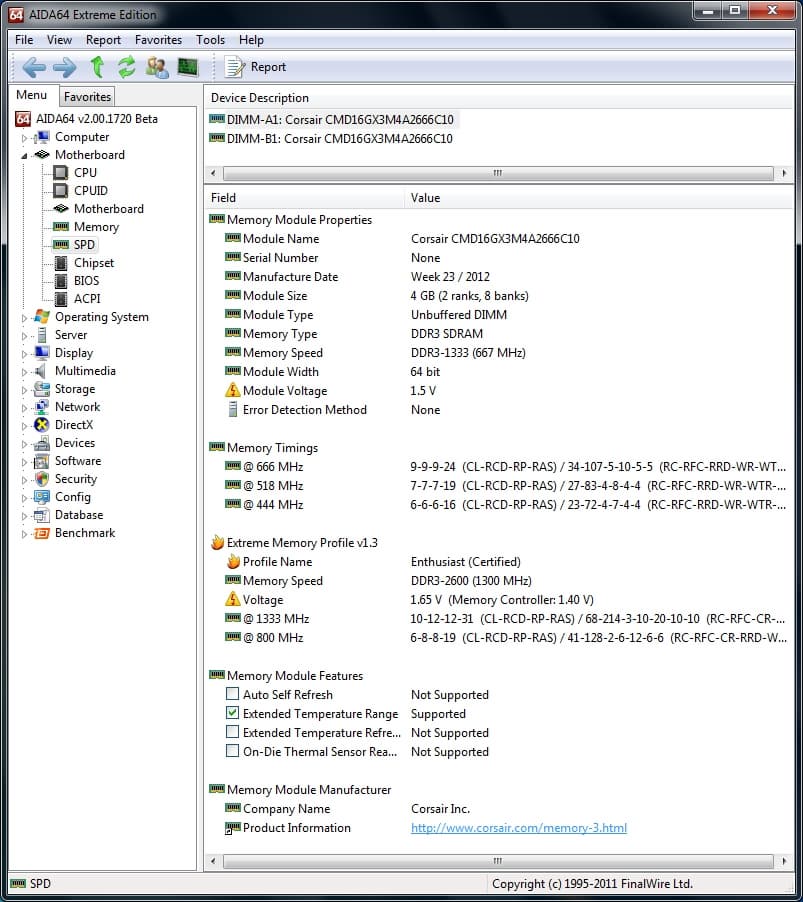Open the Help menu
The height and width of the screenshot is (902, 803).
coord(251,40)
